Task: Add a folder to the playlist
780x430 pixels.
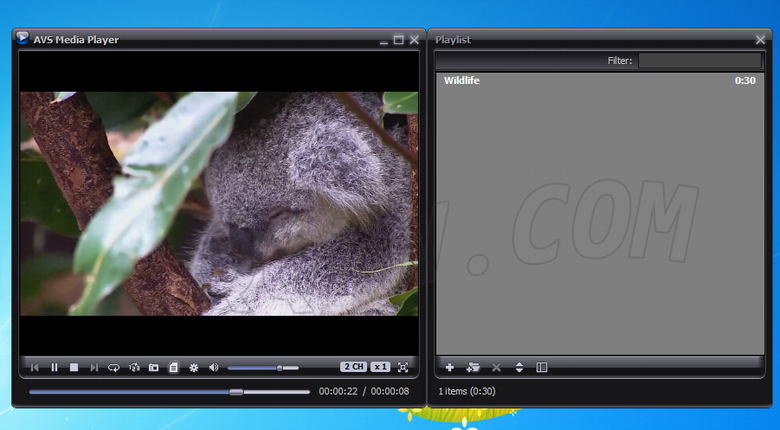Action: 473,368
